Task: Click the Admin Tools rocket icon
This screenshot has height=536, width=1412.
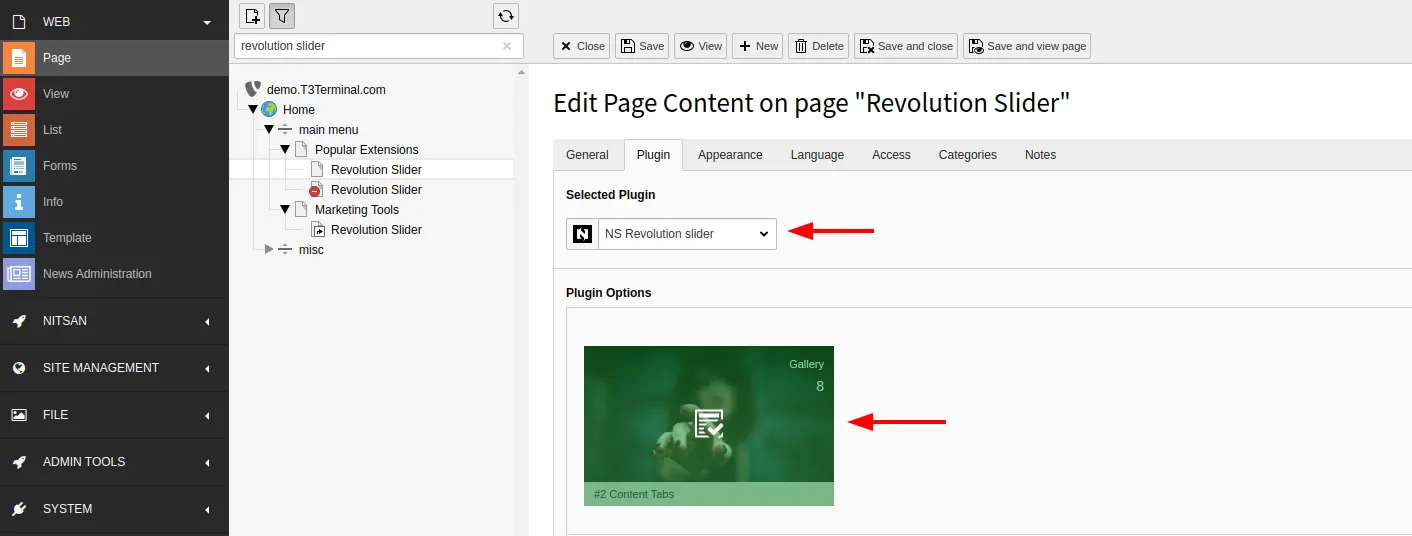Action: (x=18, y=462)
